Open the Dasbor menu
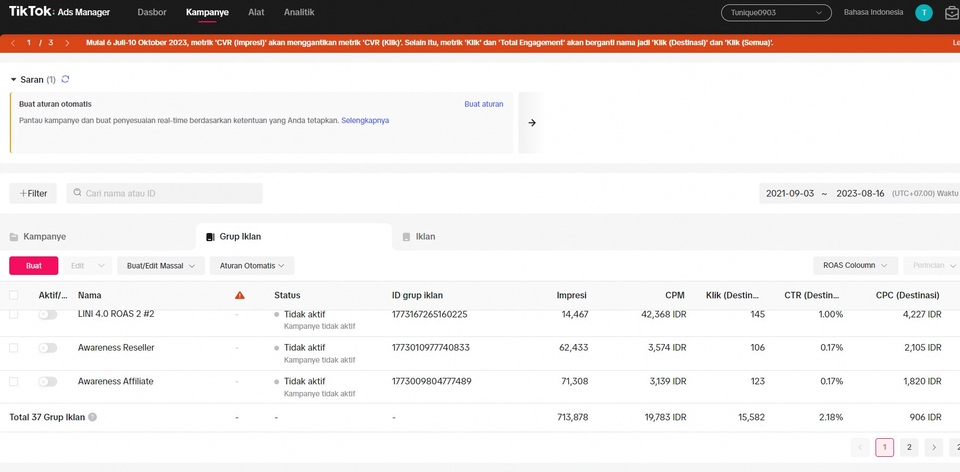The width and height of the screenshot is (960, 472). click(152, 12)
